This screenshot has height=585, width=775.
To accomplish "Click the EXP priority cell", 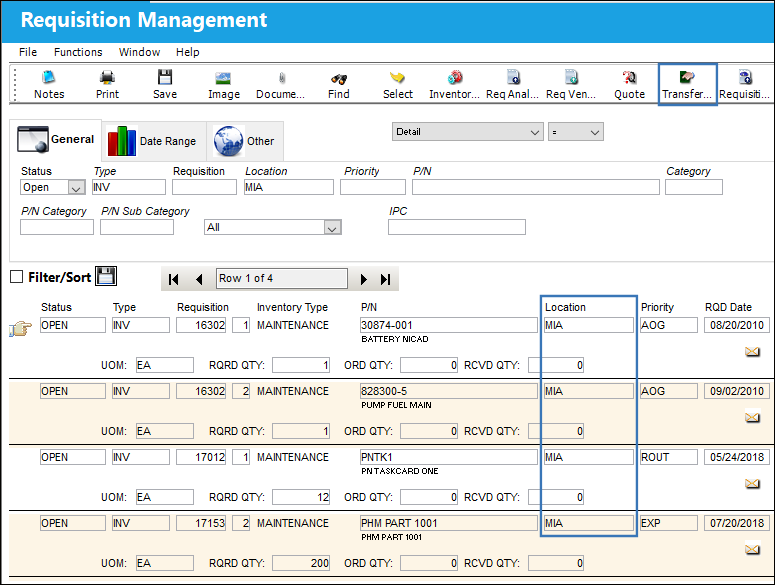I will [669, 523].
